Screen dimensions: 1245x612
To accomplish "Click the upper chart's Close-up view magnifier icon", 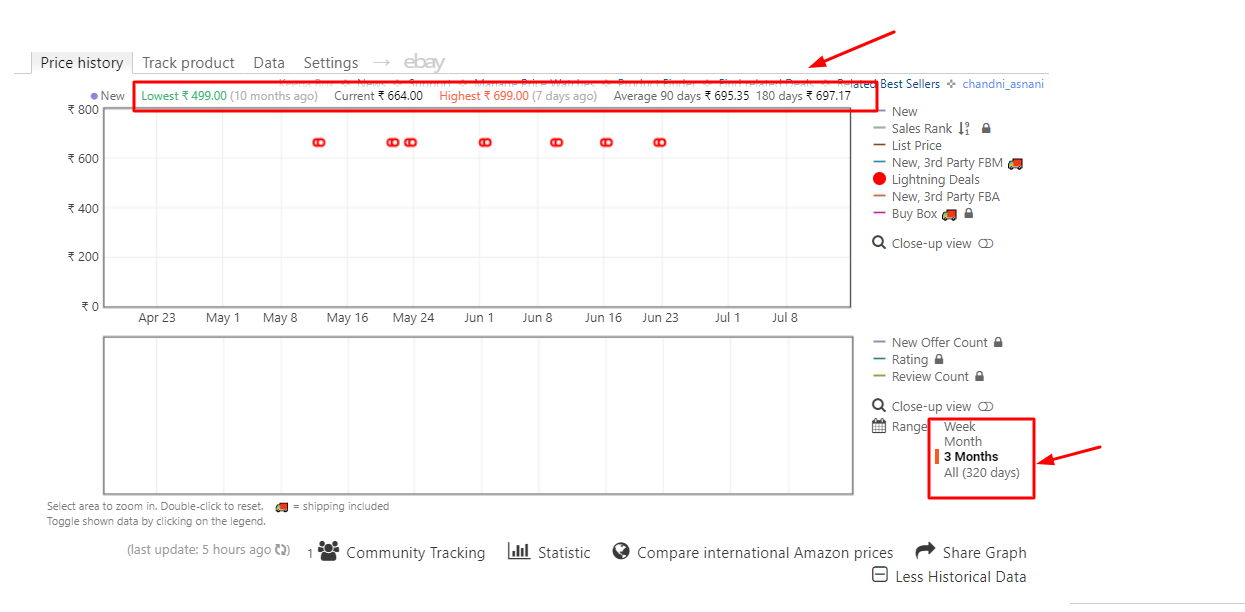I will click(879, 243).
